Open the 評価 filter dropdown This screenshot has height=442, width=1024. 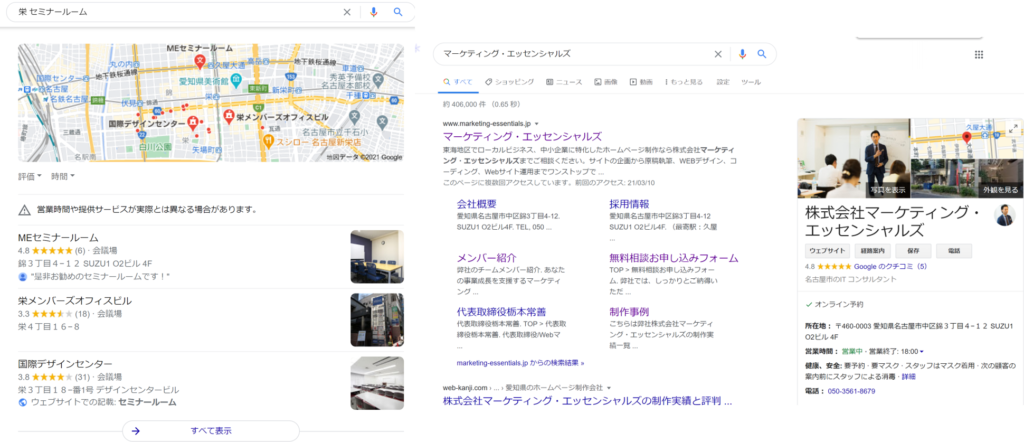30,176
